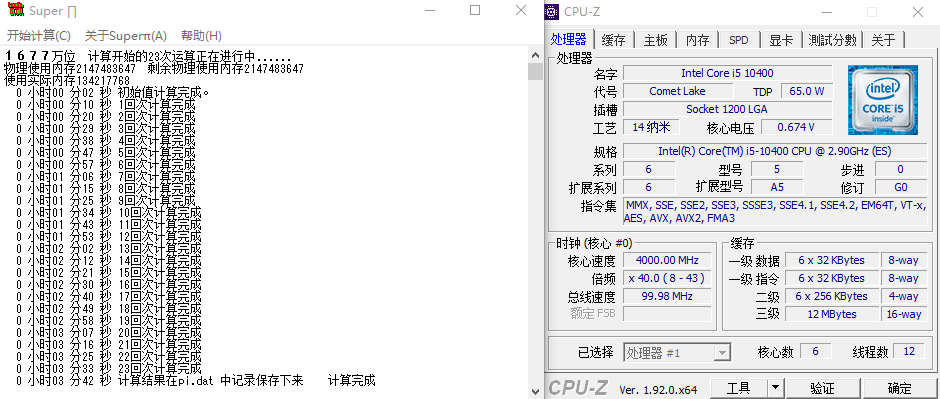Switch to the 关于 tab
The width and height of the screenshot is (940, 399).
(883, 40)
